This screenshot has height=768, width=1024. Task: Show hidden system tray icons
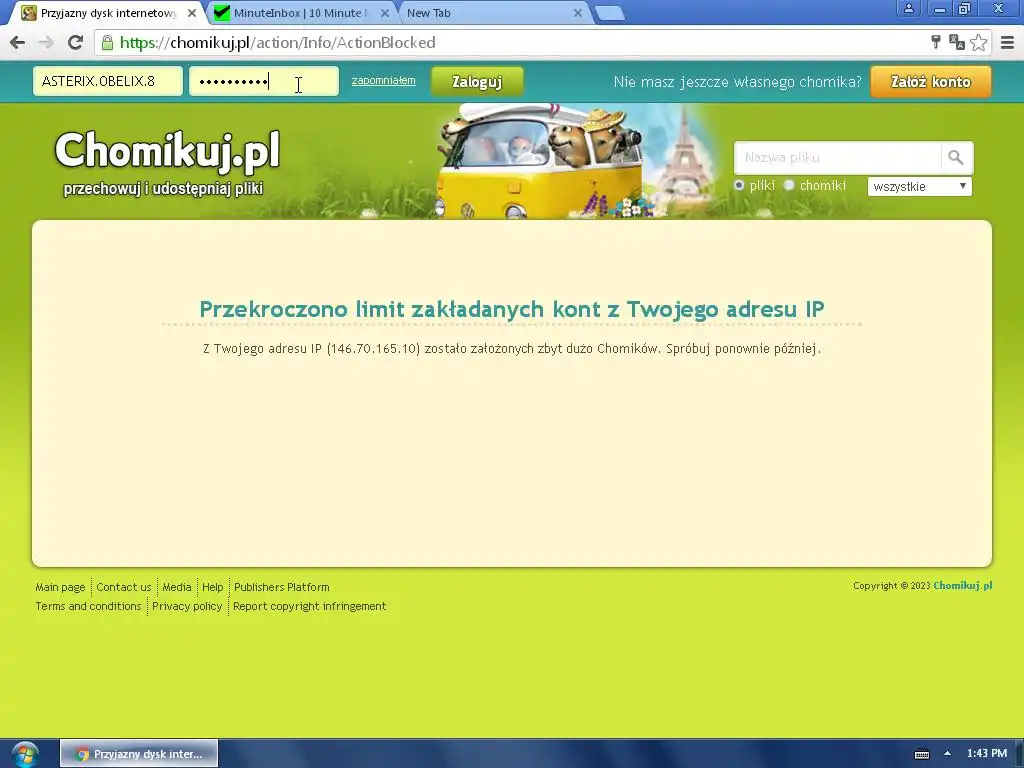point(947,754)
